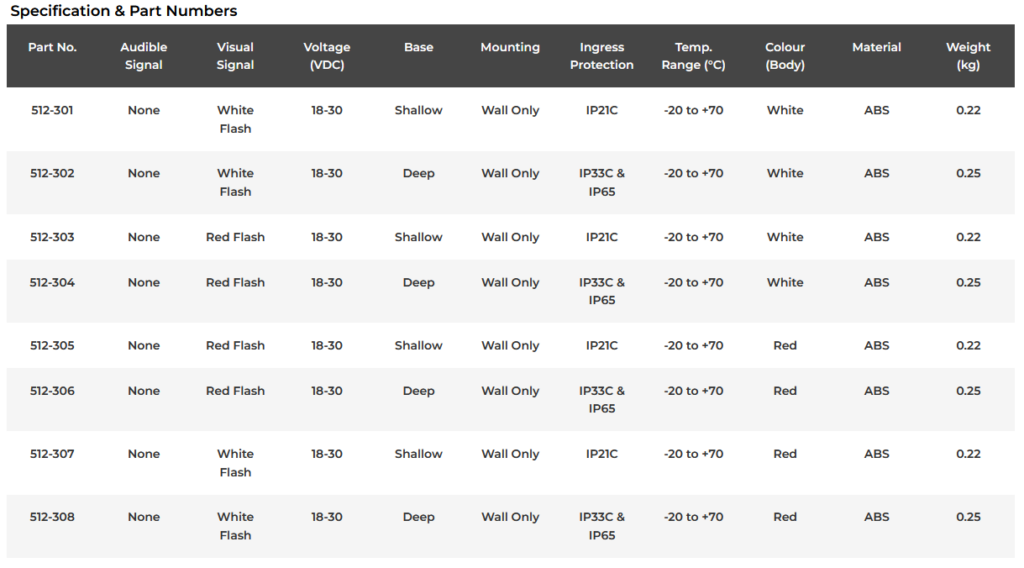Image resolution: width=1024 pixels, height=568 pixels.
Task: Pick part number 512-307
Action: 52,454
